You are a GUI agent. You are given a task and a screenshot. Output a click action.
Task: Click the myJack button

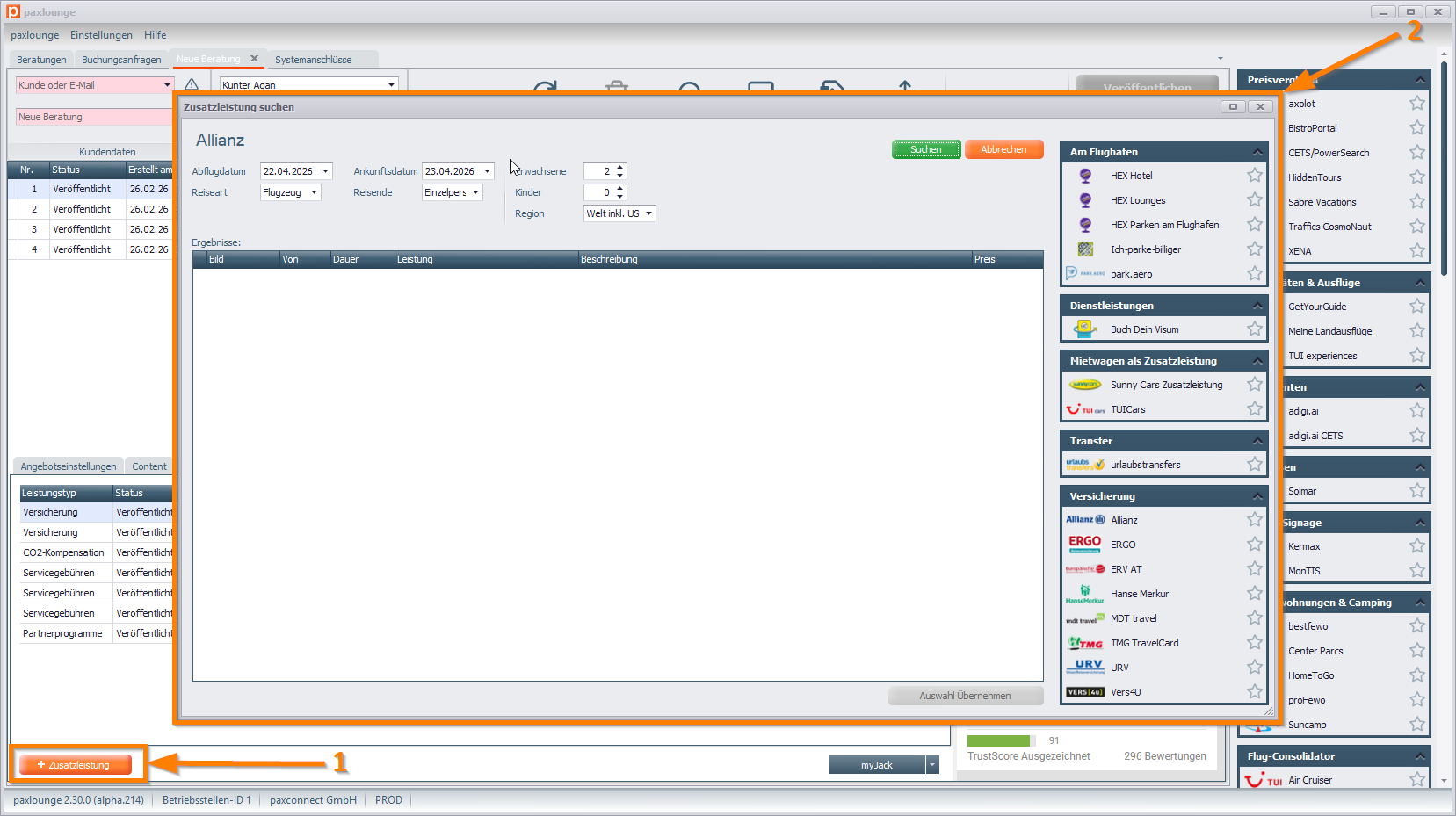877,765
